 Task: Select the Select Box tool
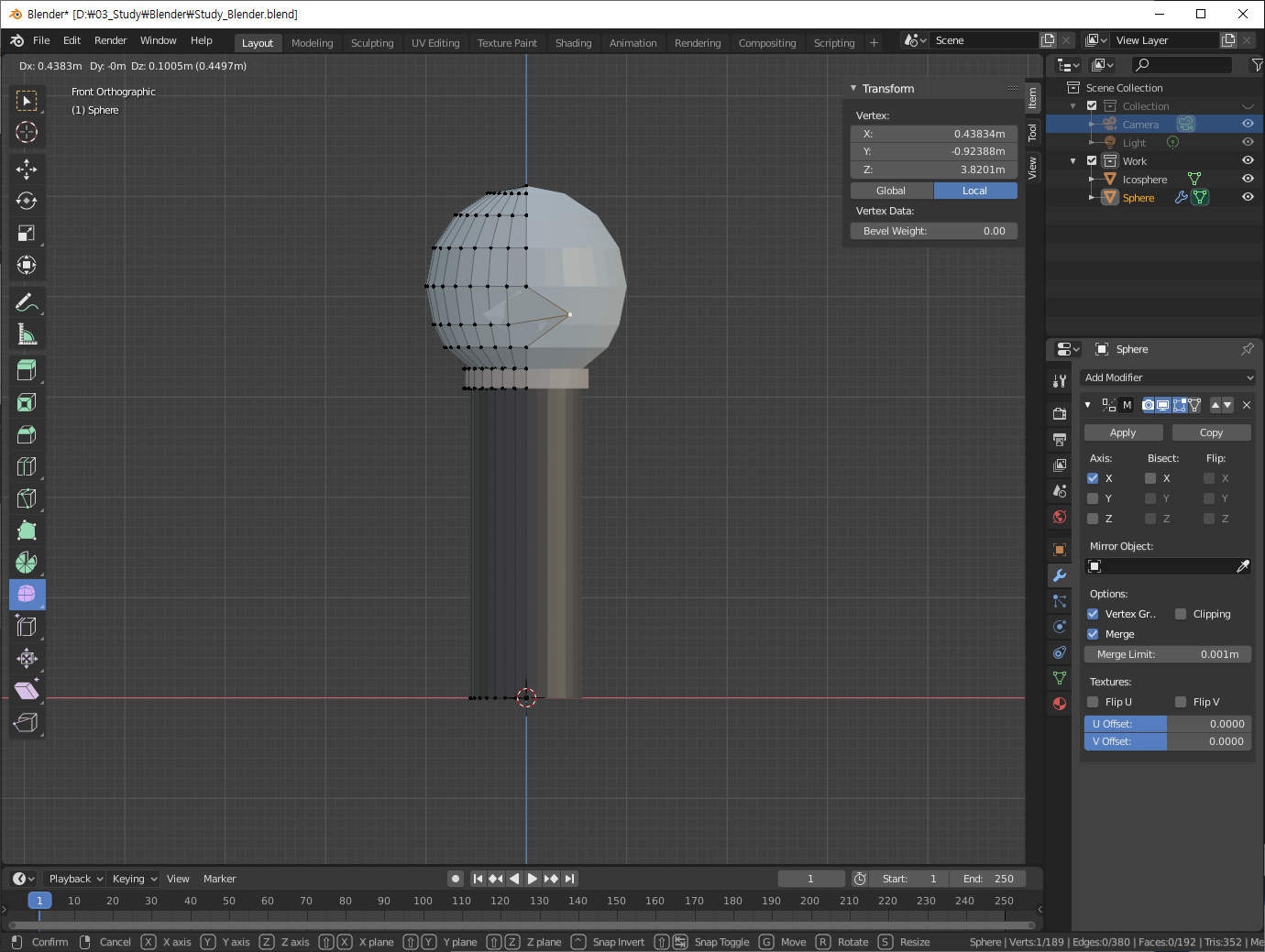[27, 100]
